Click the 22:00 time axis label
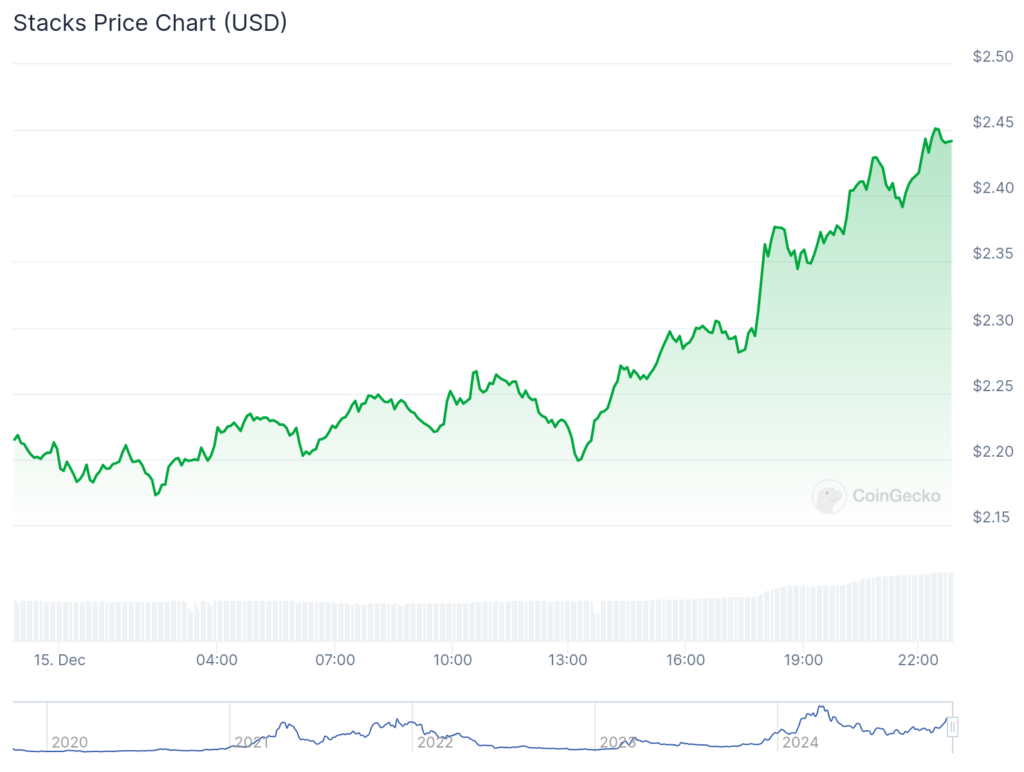This screenshot has height=772, width=1024. 919,660
